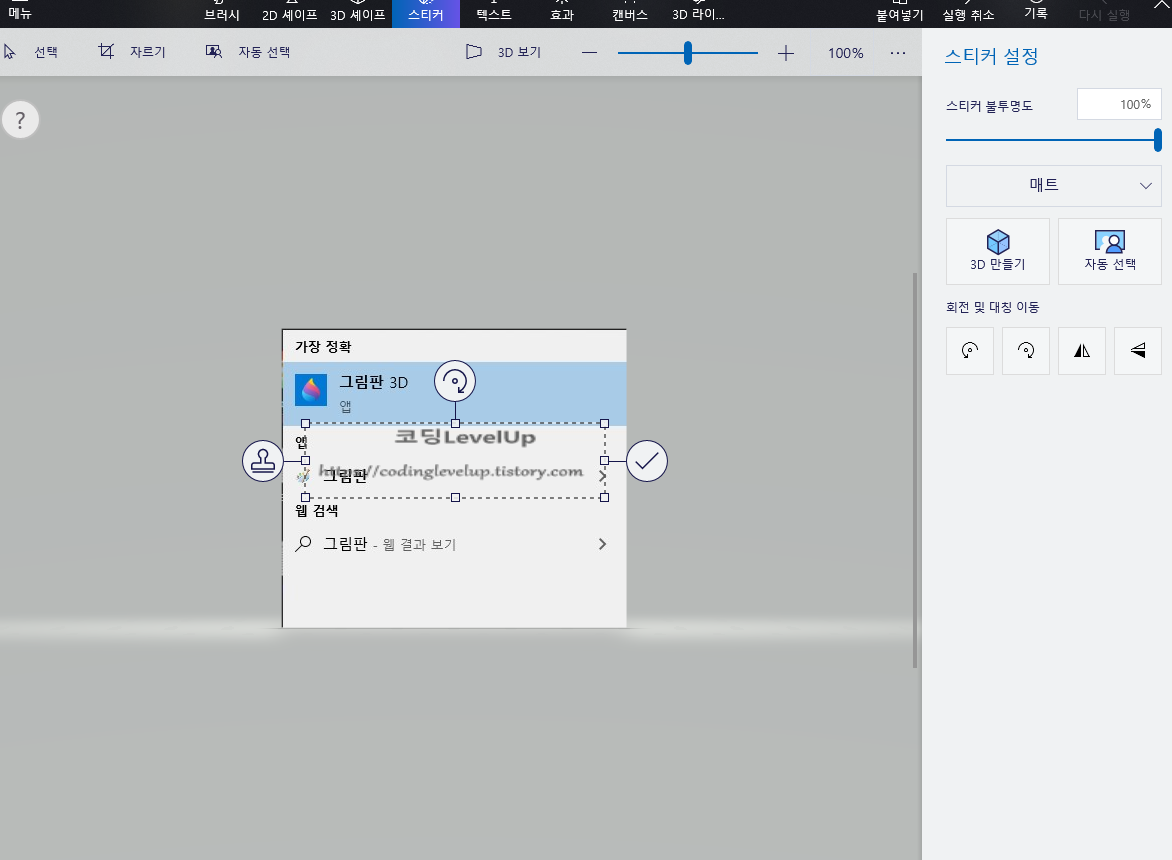The image size is (1172, 860).
Task: Click 자동 선택 in sticker settings
Action: [1110, 251]
